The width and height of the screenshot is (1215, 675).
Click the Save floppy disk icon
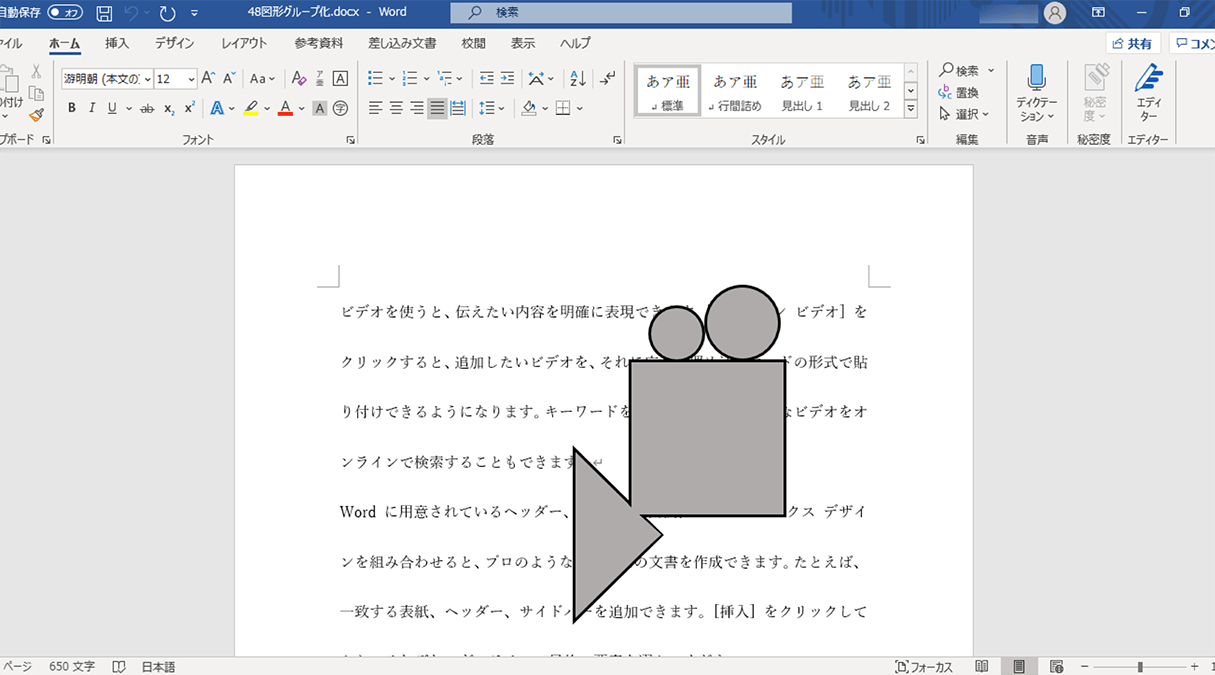[104, 13]
